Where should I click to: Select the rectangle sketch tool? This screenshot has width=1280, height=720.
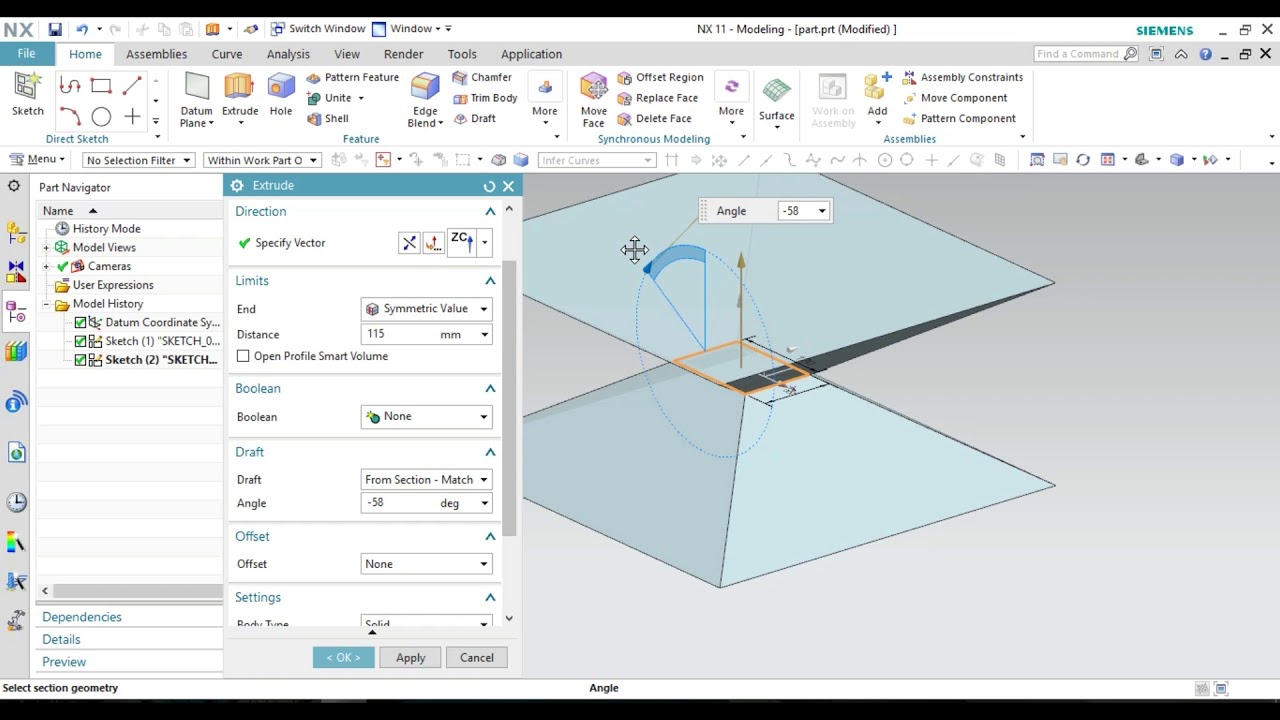click(x=101, y=86)
